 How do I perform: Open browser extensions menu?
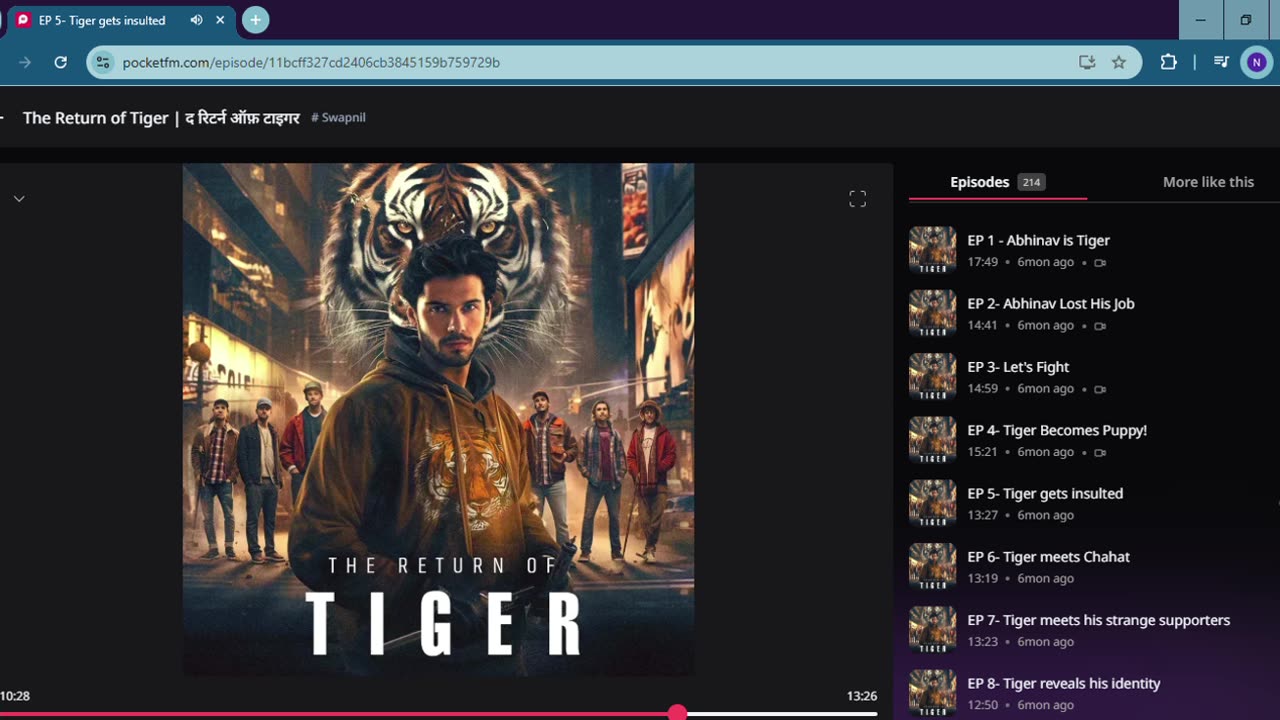click(x=1168, y=62)
